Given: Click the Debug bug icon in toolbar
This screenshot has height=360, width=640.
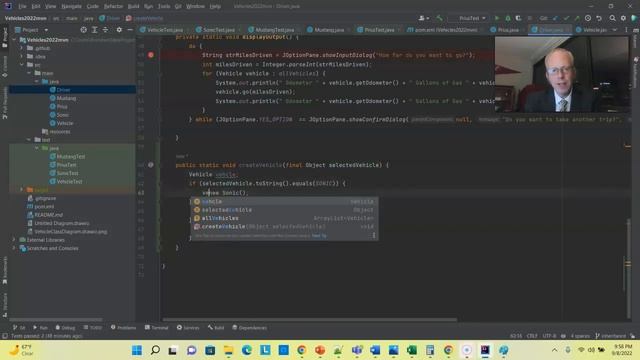Looking at the screenshot, I should [508, 18].
